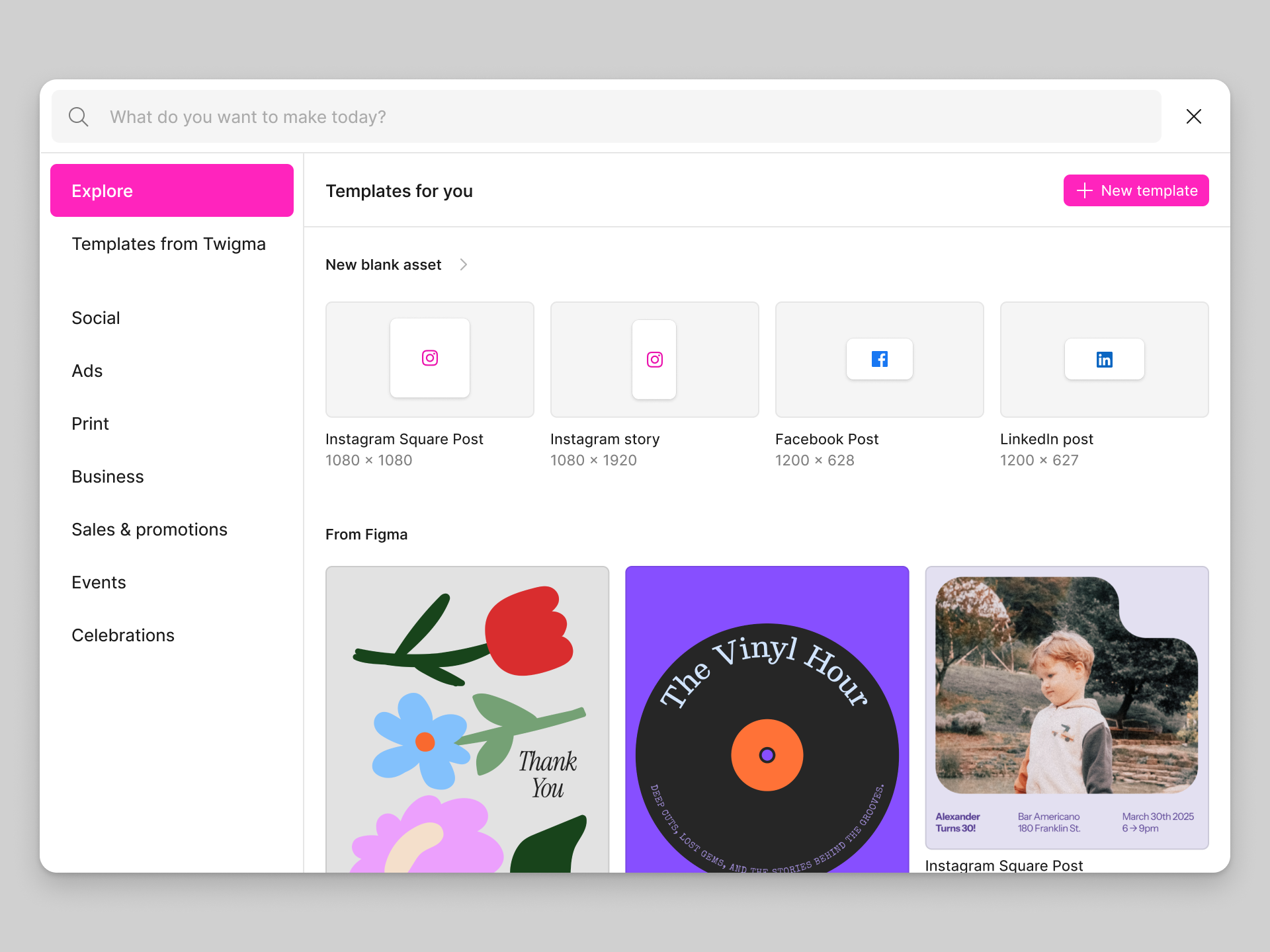Open the New blank asset chevron arrow
This screenshot has height=952, width=1270.
(463, 264)
